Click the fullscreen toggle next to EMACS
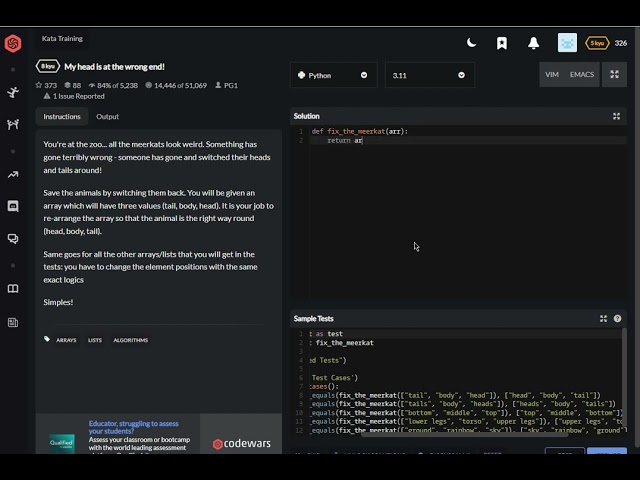The height and width of the screenshot is (480, 640). 614,74
